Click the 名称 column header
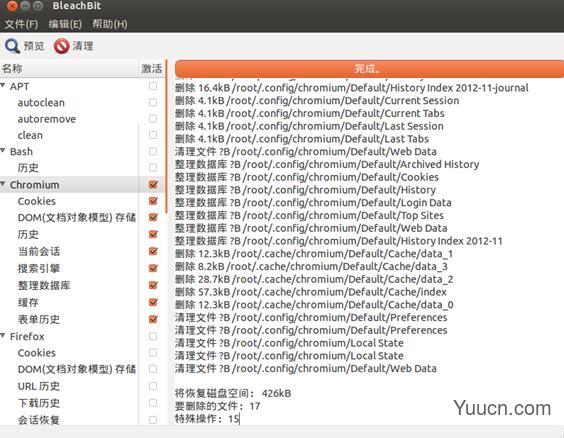The height and width of the screenshot is (438, 564). (x=69, y=68)
